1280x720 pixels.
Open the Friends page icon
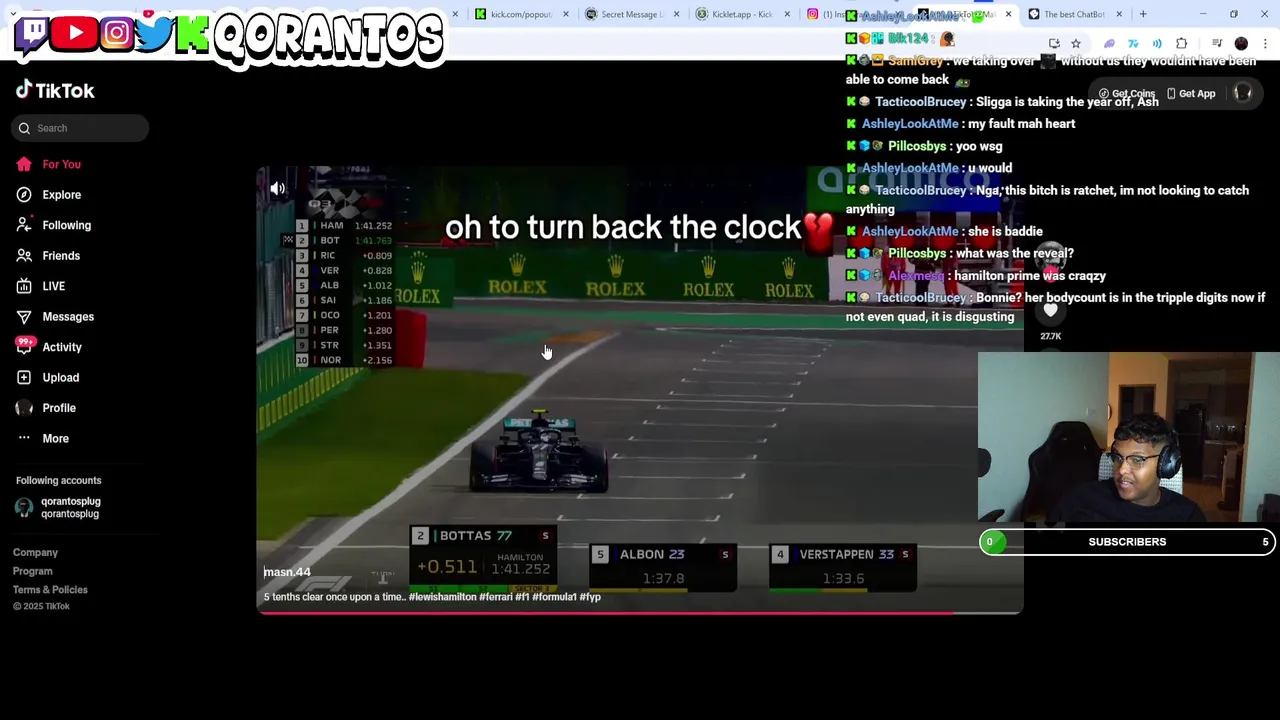24,256
